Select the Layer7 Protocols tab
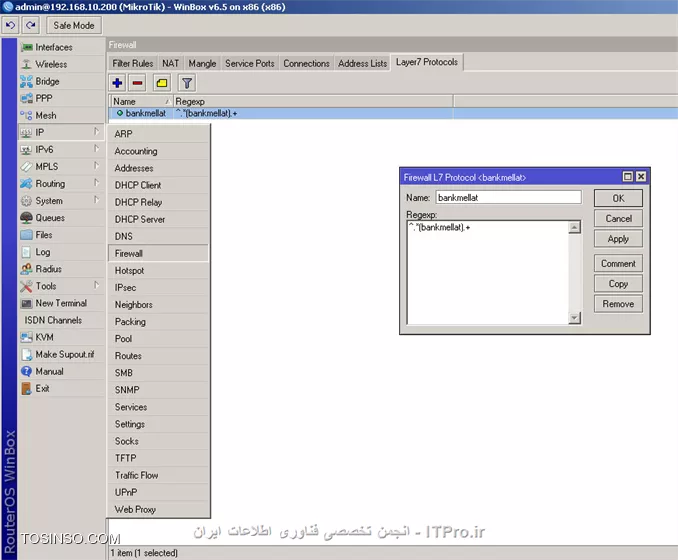The image size is (678, 560). tap(427, 62)
